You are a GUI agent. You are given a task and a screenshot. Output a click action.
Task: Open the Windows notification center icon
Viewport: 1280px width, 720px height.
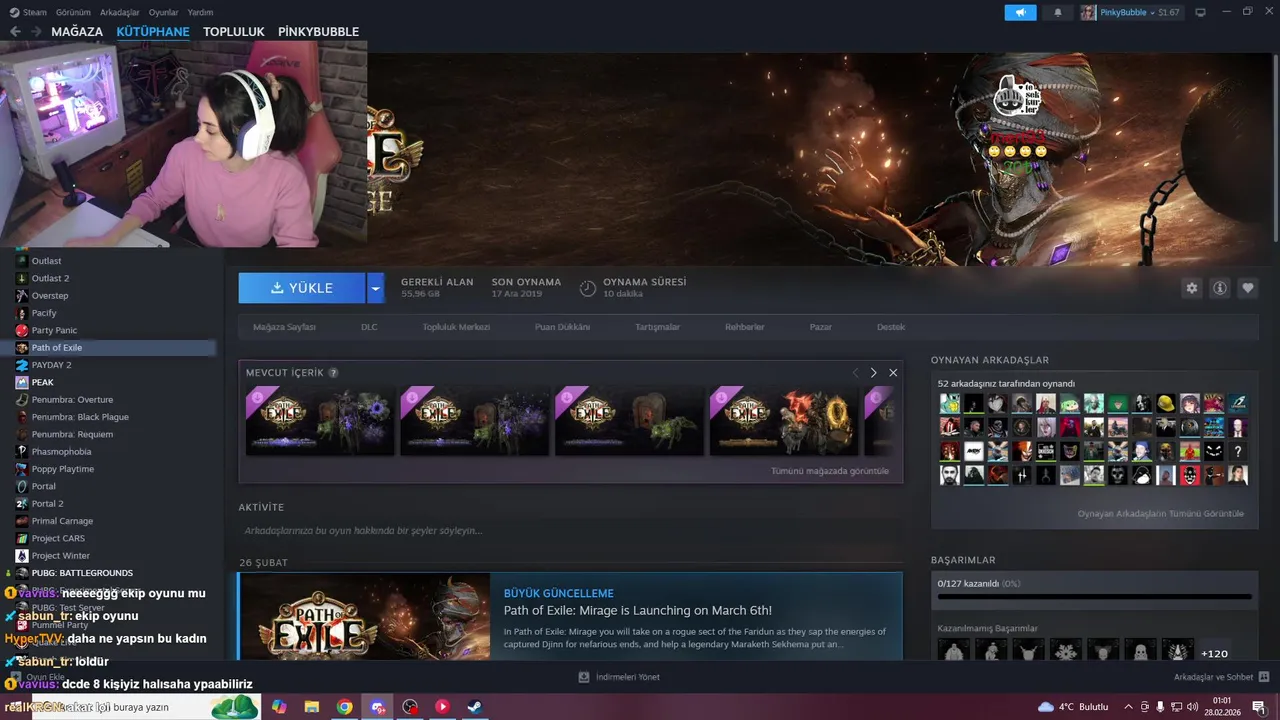point(1258,707)
